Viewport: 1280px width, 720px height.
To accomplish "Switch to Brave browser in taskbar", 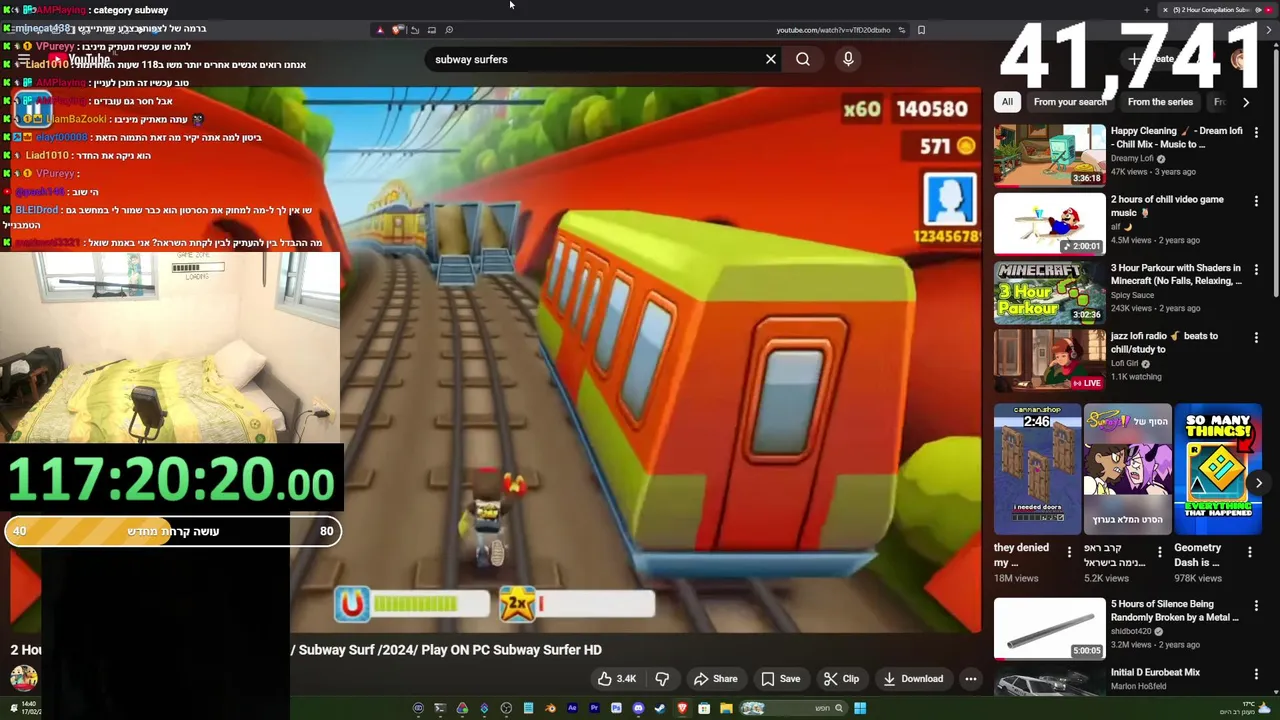I will click(x=682, y=708).
